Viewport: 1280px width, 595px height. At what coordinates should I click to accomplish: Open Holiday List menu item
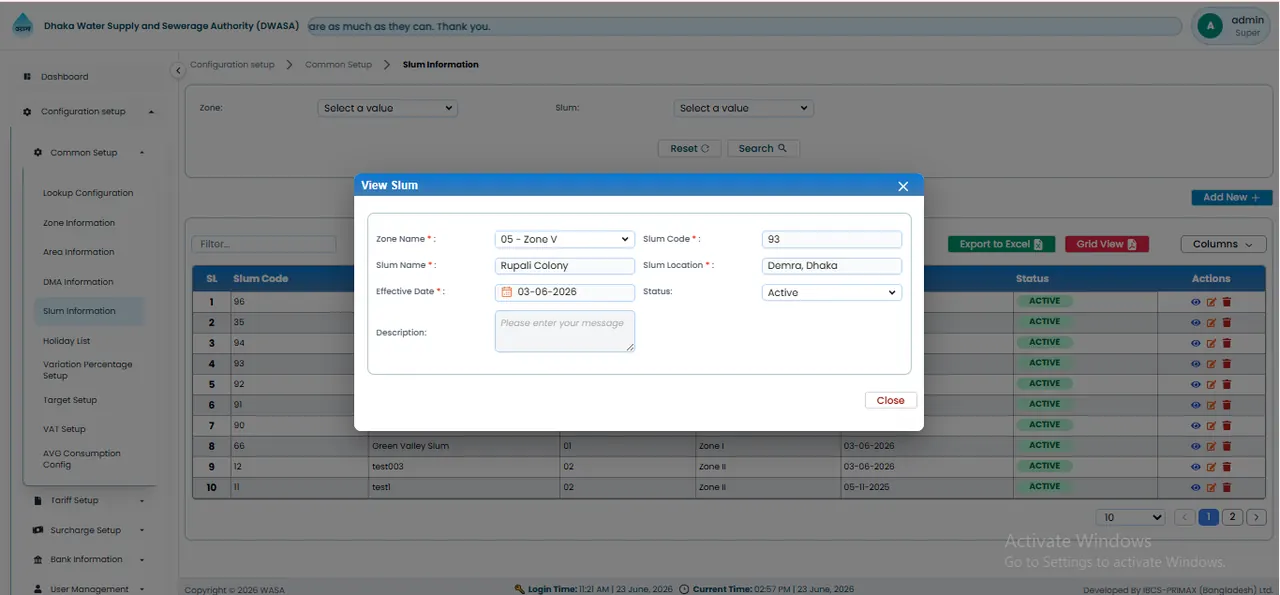66,341
